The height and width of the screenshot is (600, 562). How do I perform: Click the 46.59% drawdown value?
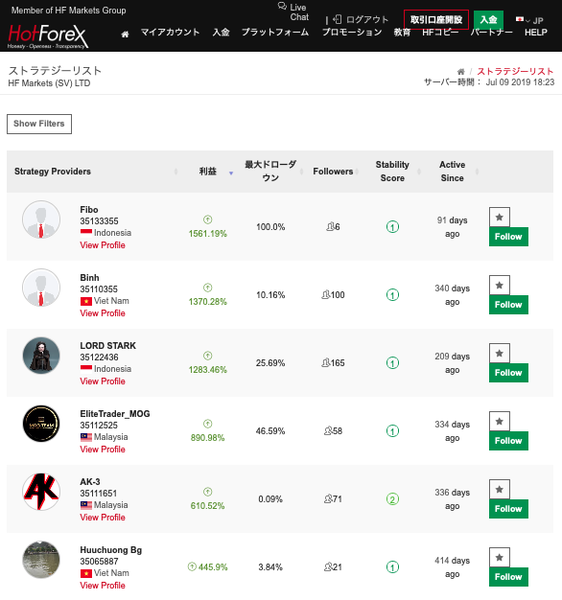pos(270,431)
